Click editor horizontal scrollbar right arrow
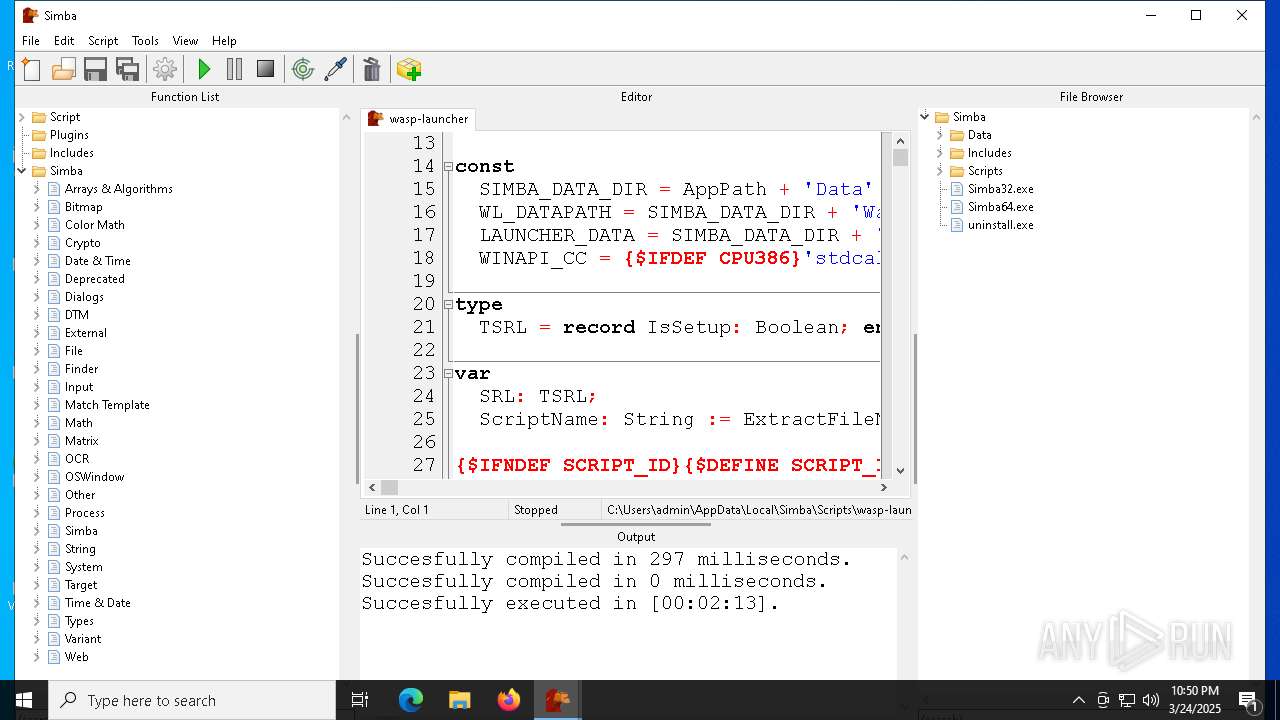Viewport: 1280px width, 720px height. point(884,487)
